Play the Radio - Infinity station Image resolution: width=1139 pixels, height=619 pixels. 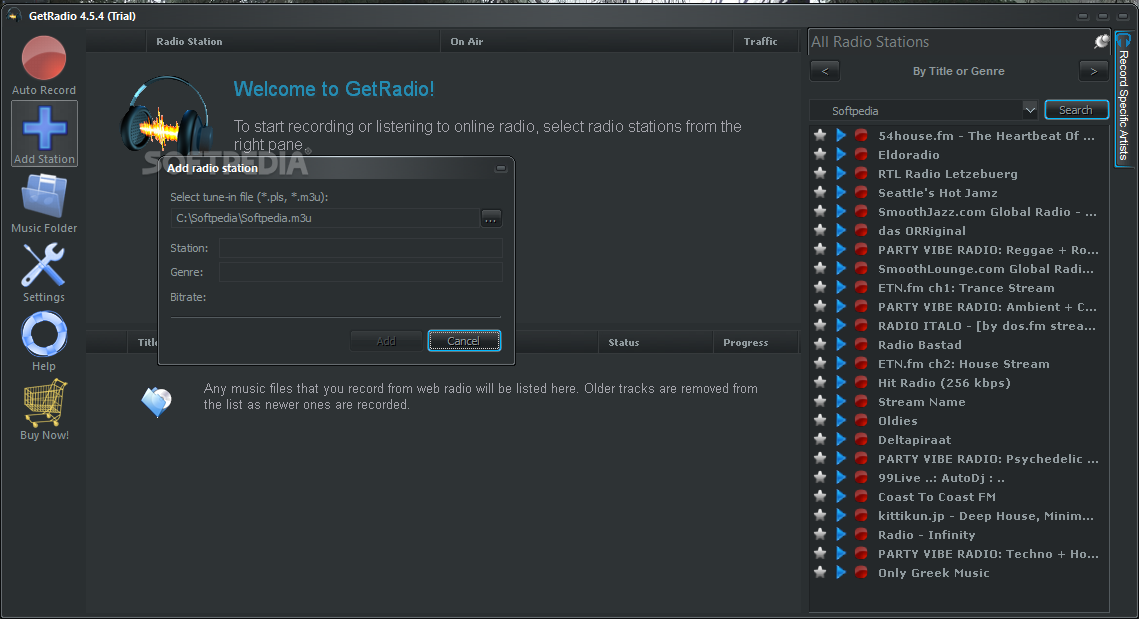pyautogui.click(x=840, y=534)
